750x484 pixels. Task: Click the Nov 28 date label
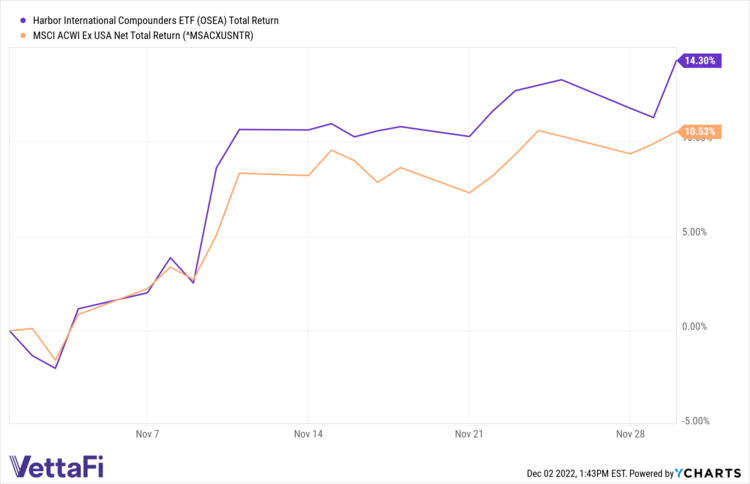point(630,435)
